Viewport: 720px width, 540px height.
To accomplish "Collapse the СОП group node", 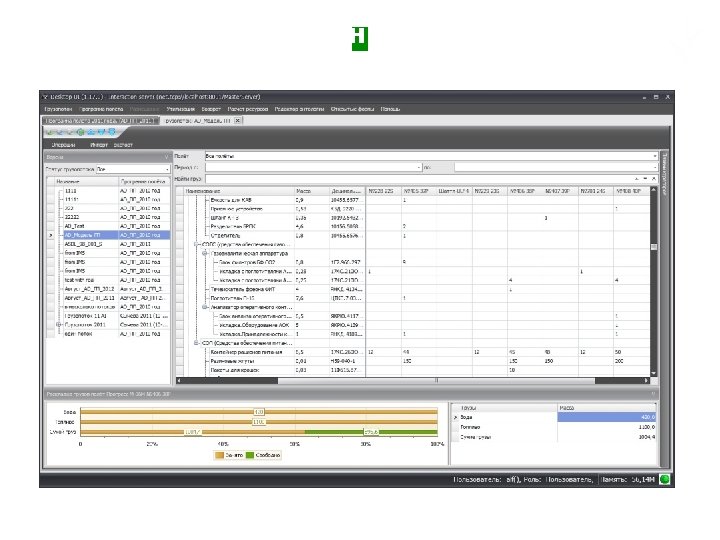I will [x=196, y=343].
